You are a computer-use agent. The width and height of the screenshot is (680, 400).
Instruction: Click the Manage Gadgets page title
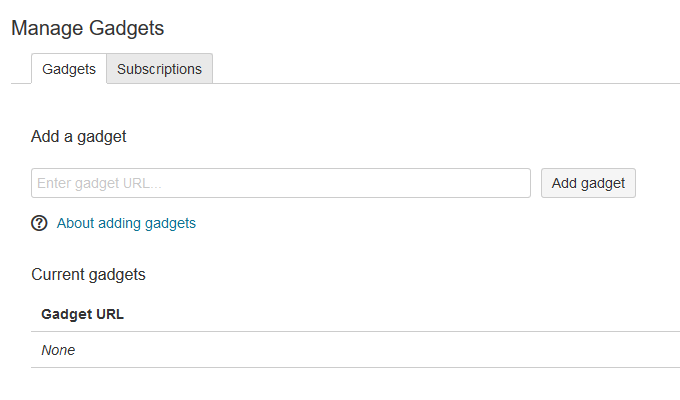(88, 28)
